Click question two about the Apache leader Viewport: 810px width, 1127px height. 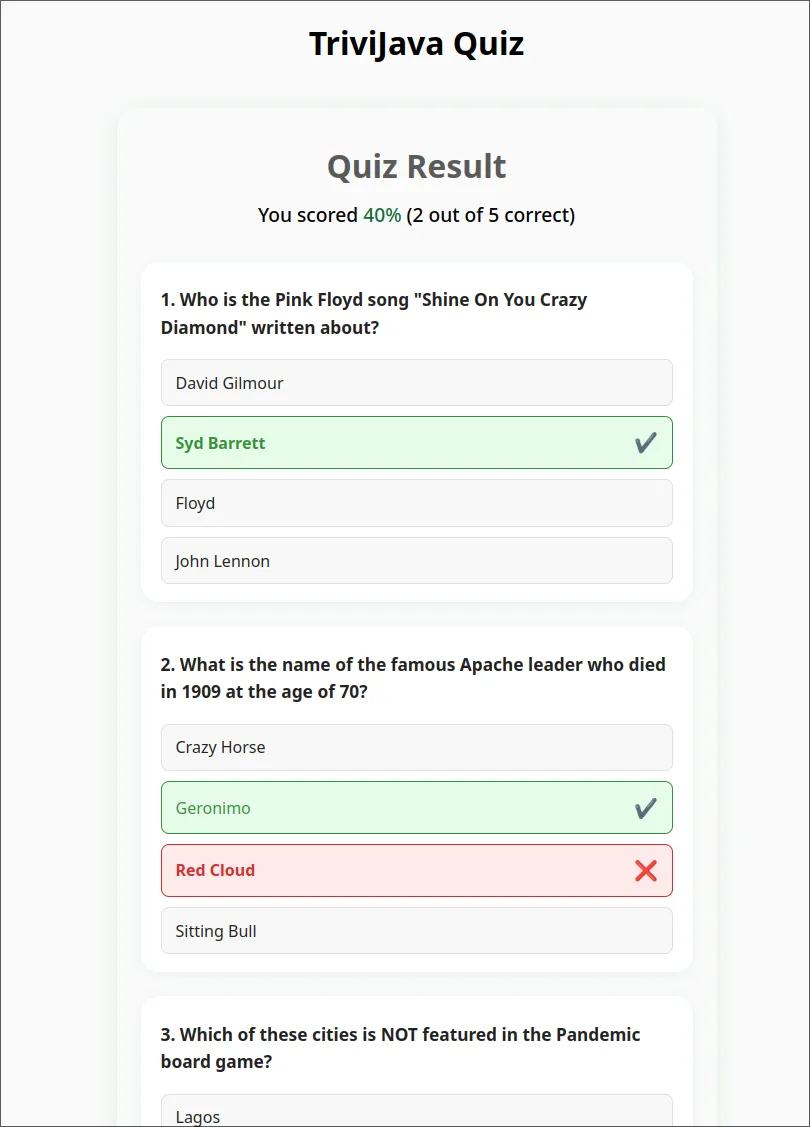(x=412, y=678)
